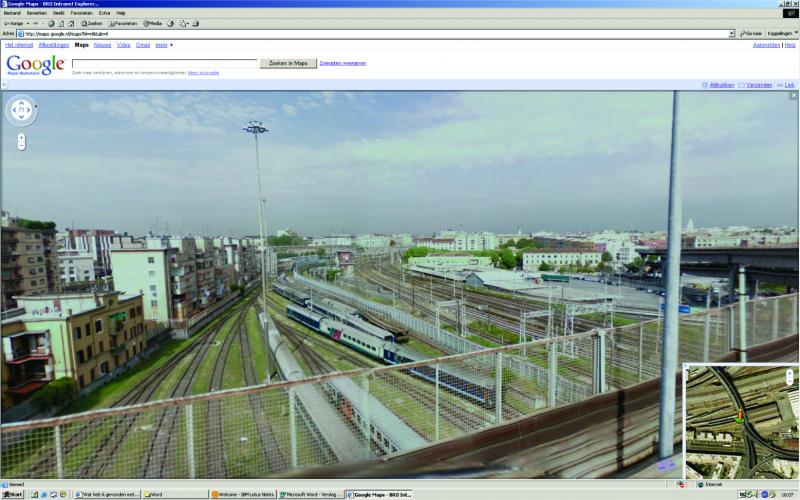Open the Nieuws link
This screenshot has height=500, width=800.
(x=102, y=45)
